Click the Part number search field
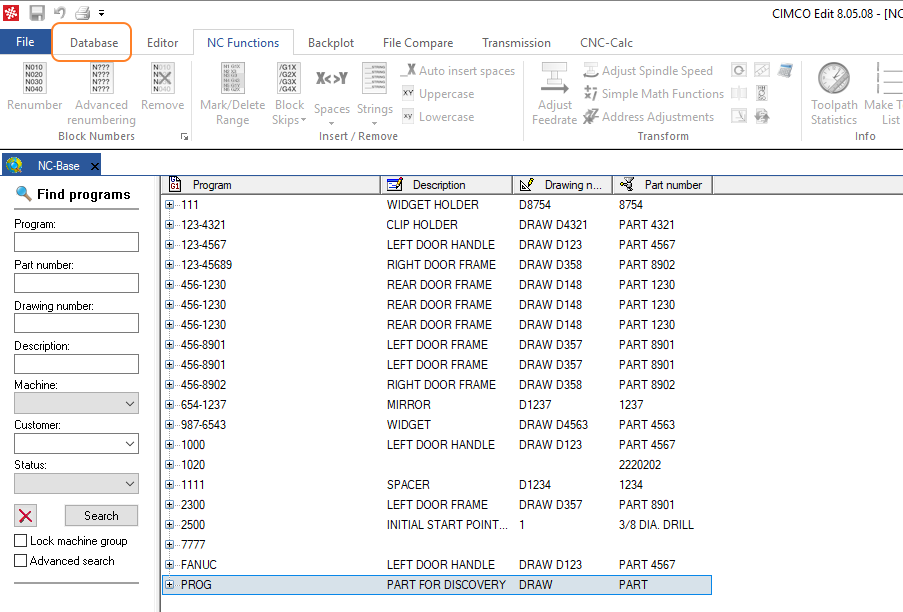Screen dimensions: 903x612 (x=76, y=283)
